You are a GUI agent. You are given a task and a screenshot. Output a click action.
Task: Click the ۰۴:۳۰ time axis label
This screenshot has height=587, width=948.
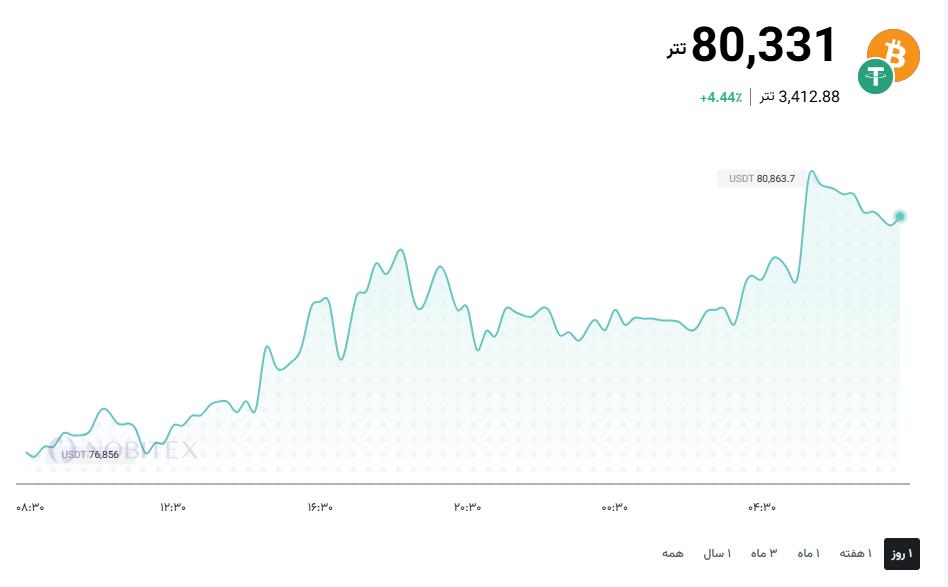click(x=762, y=507)
